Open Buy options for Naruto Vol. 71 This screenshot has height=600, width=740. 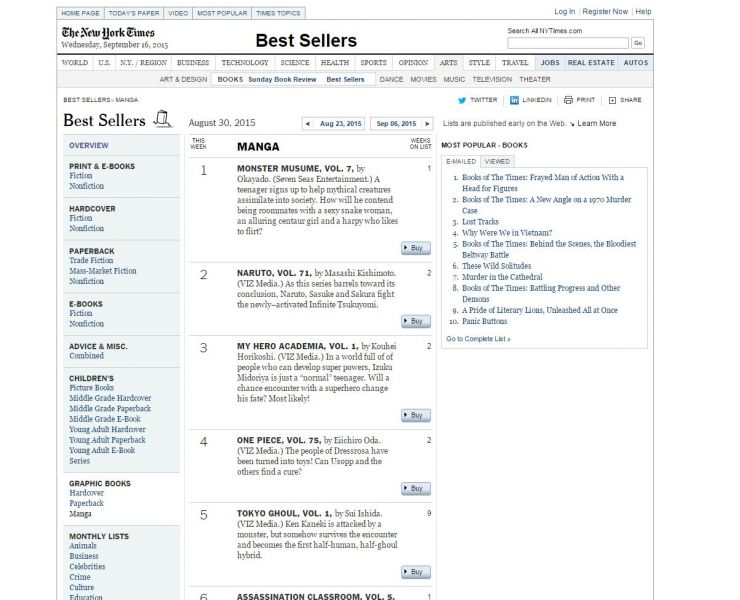[x=416, y=321]
